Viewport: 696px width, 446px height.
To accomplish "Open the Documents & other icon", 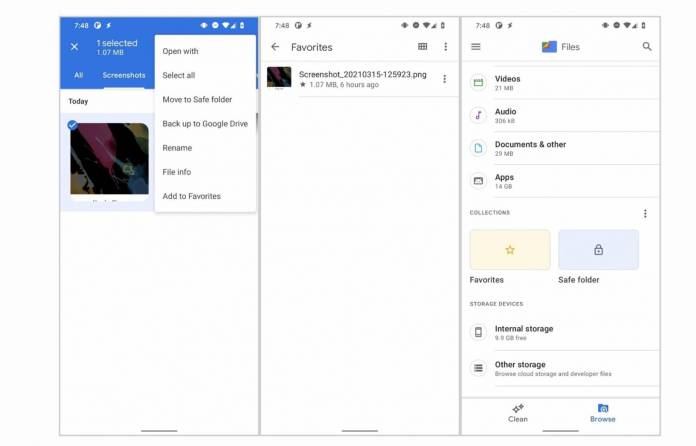I will (x=478, y=148).
